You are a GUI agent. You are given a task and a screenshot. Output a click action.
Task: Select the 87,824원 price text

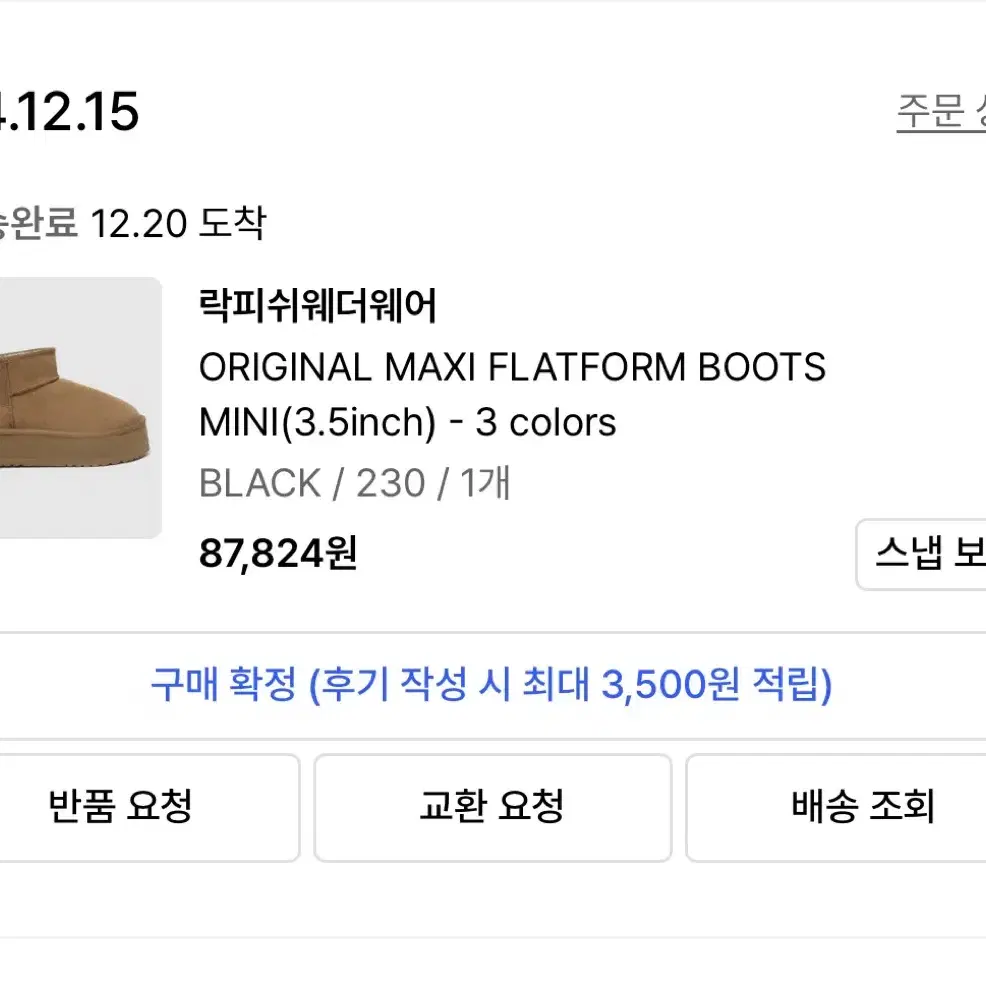point(278,553)
